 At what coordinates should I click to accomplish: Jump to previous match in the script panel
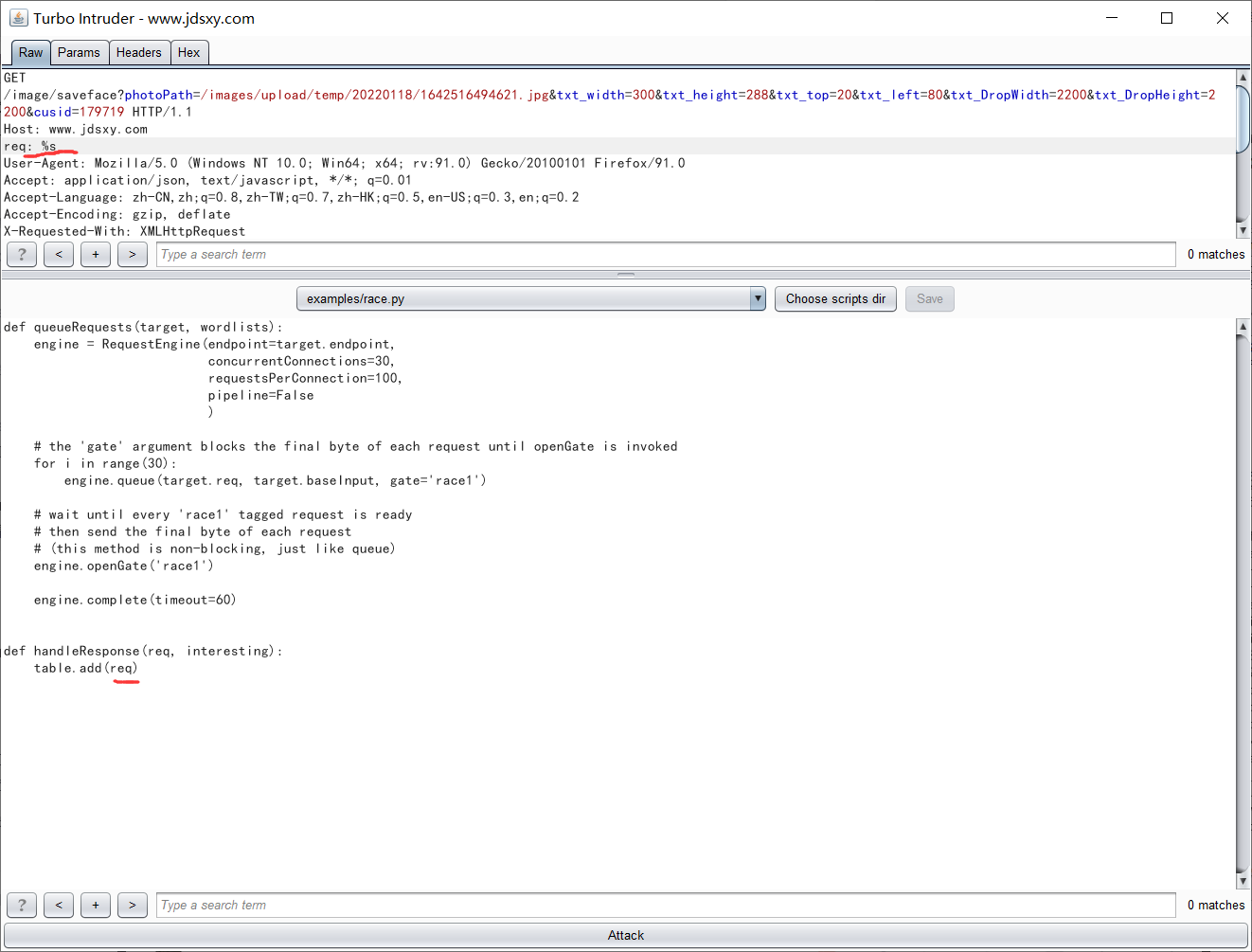[58, 905]
